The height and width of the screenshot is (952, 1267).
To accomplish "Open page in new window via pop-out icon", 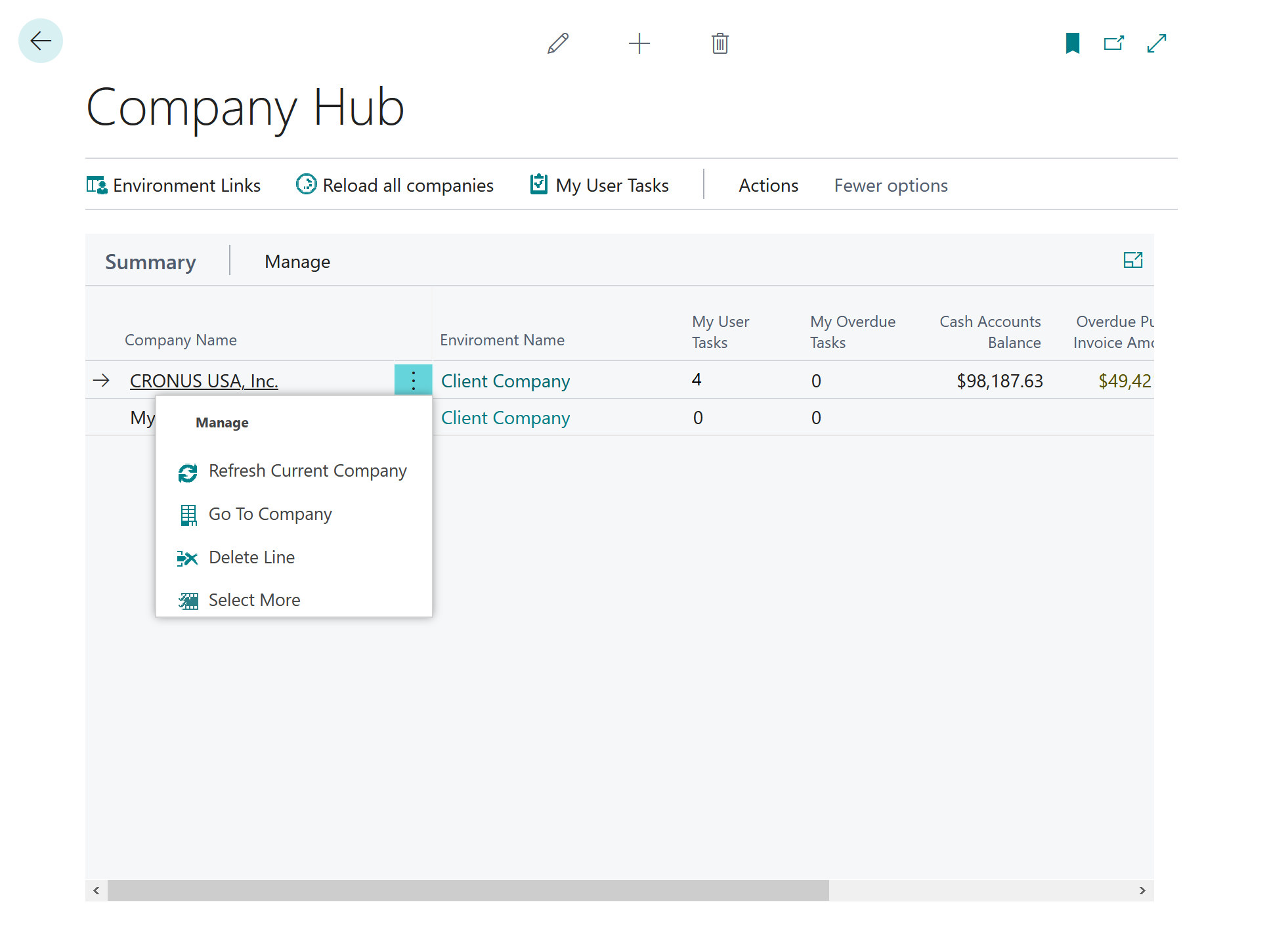I will [1114, 43].
